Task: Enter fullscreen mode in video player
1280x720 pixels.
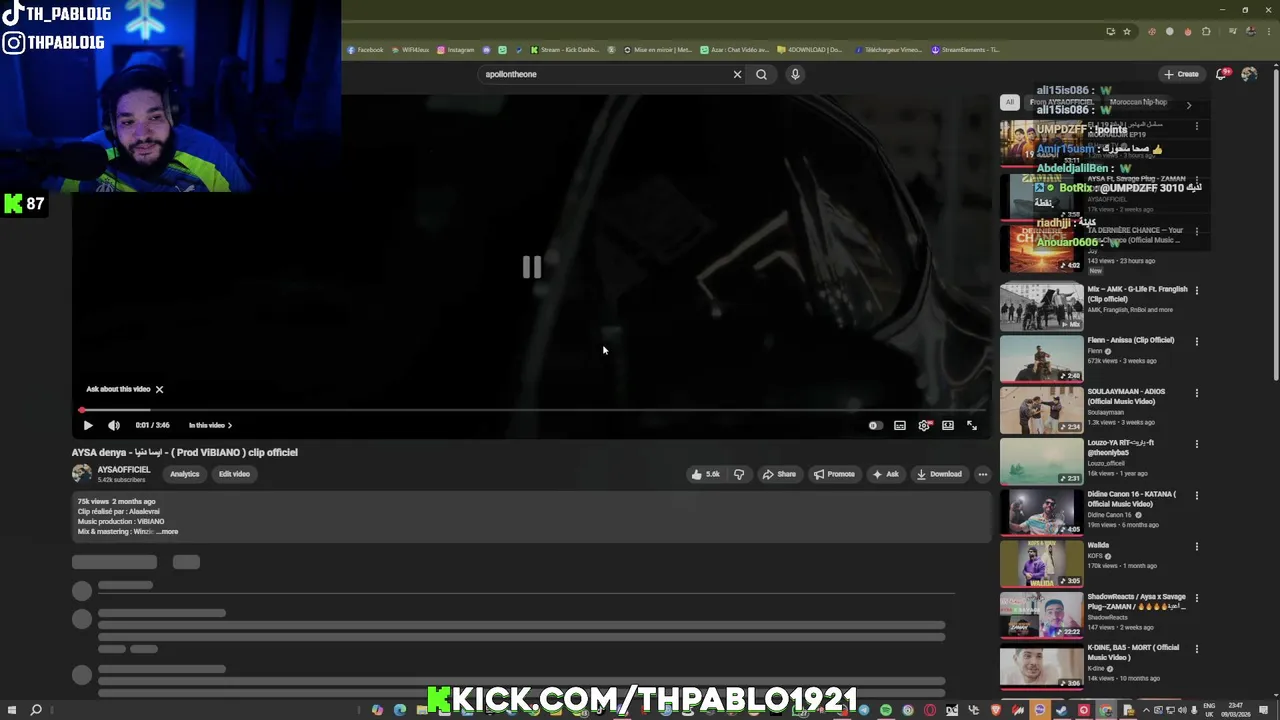Action: [x=972, y=425]
